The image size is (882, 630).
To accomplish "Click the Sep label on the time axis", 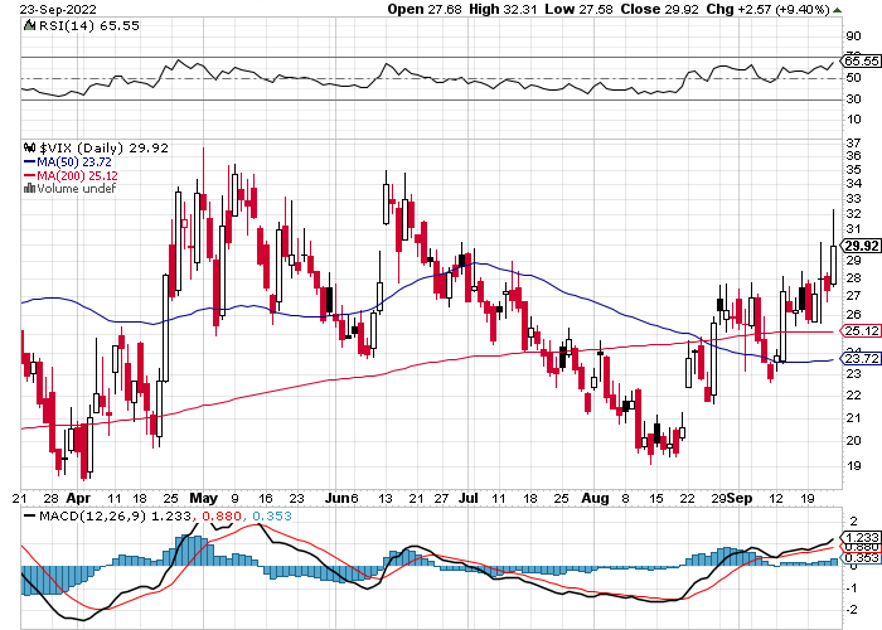I will [x=741, y=497].
